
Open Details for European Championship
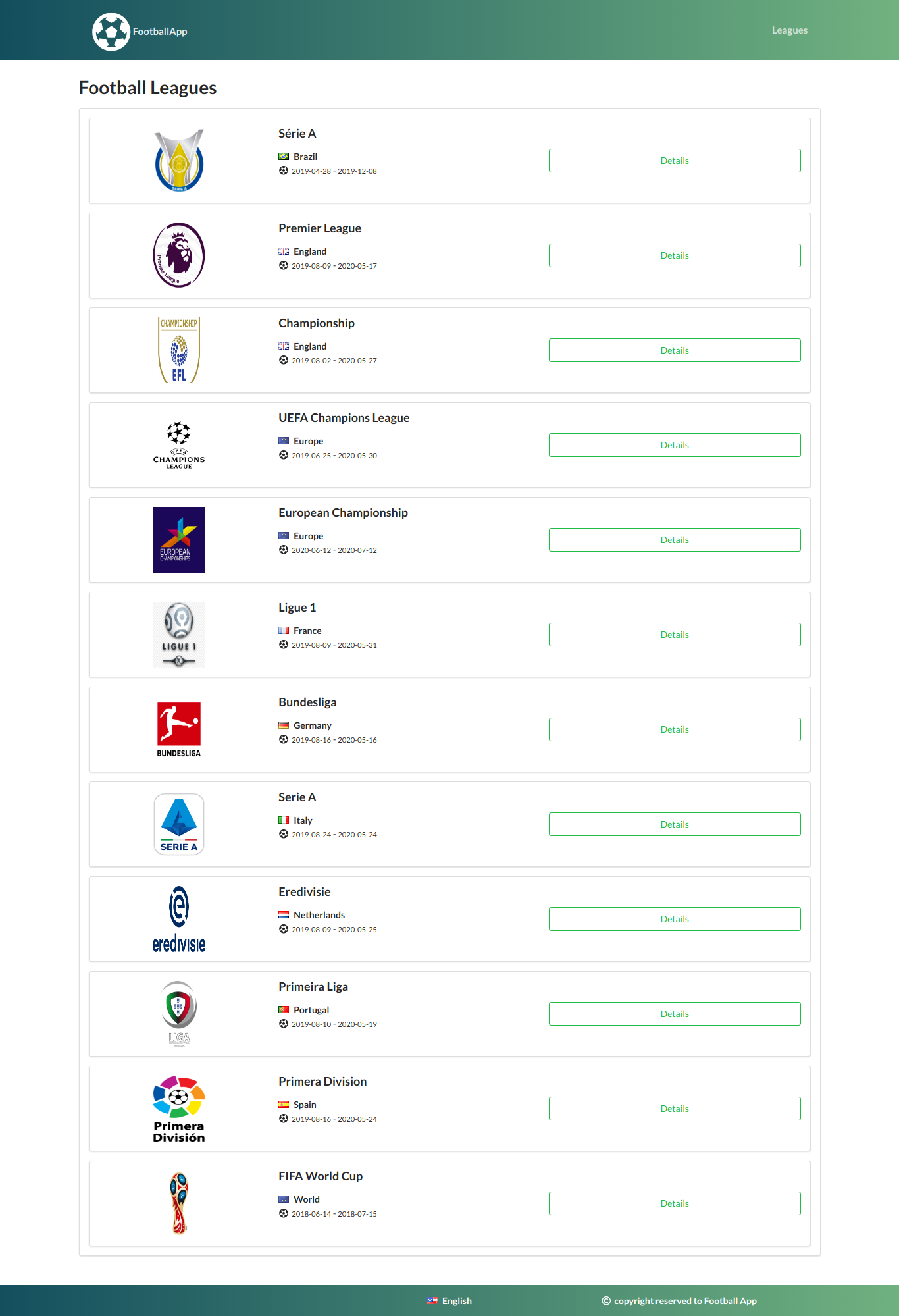click(x=674, y=539)
